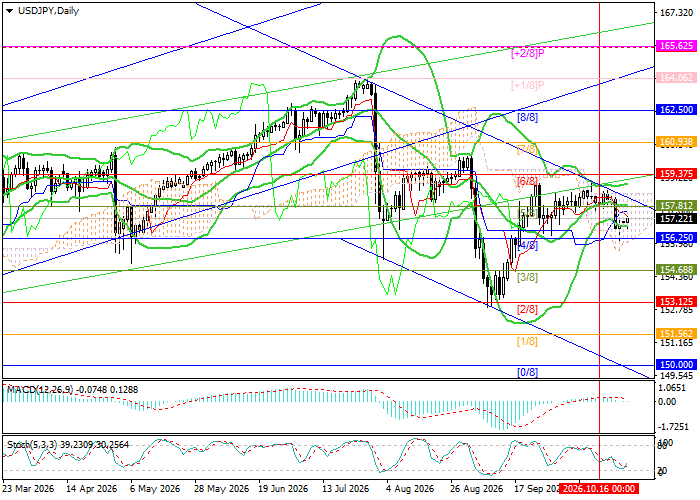Screen dimensions: 700x500
Task: Click the [0/8] Murrey level label
Action: [x=527, y=372]
